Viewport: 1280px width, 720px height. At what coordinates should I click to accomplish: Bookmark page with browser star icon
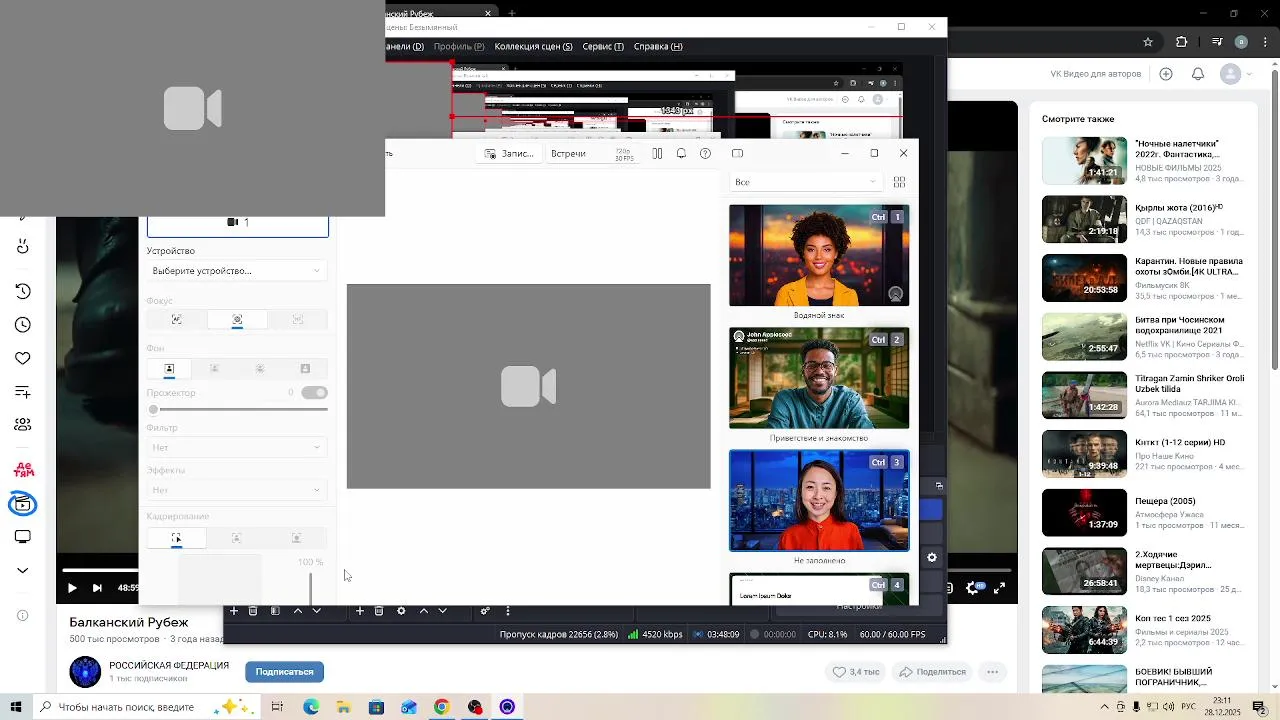[x=1148, y=42]
